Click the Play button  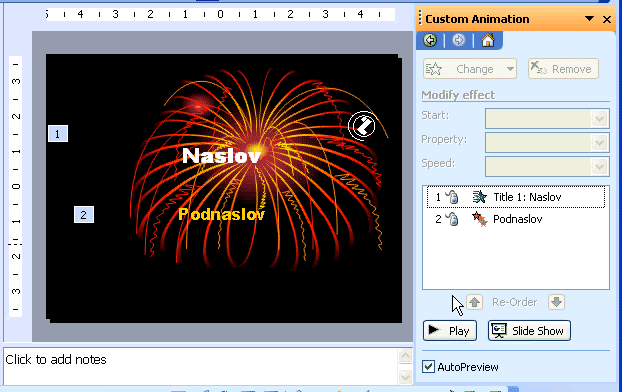point(450,331)
